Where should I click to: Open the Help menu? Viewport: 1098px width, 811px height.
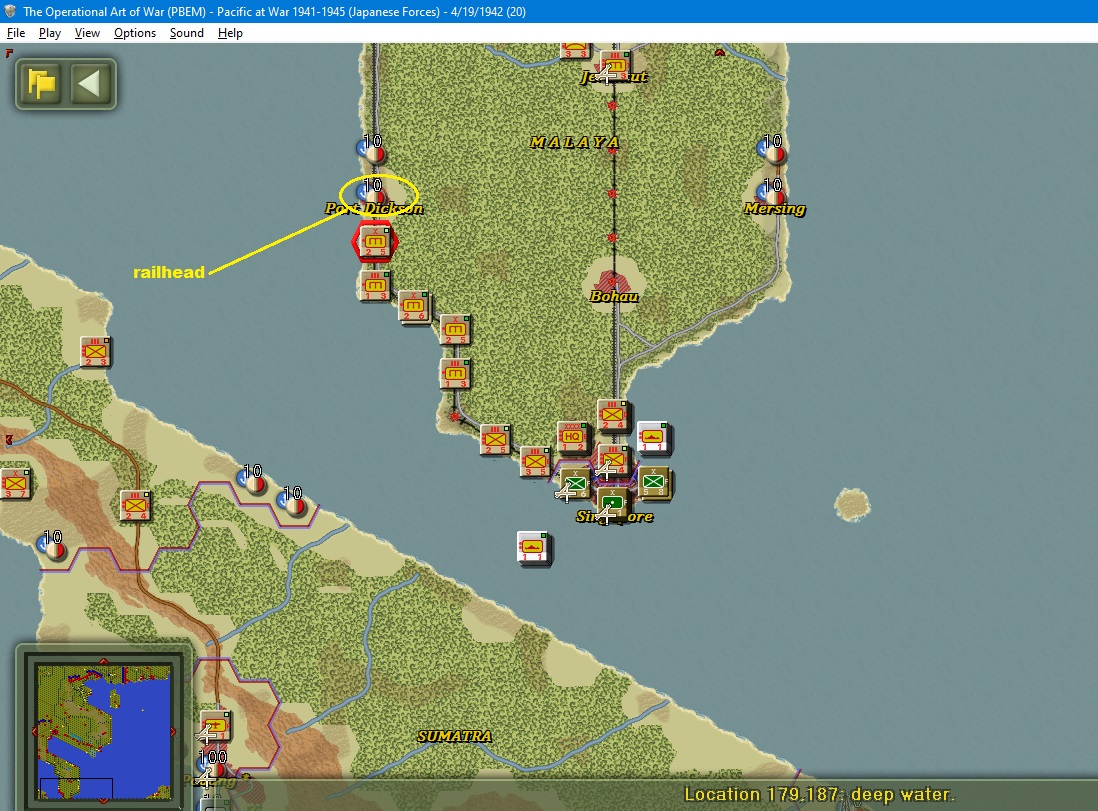coord(230,33)
